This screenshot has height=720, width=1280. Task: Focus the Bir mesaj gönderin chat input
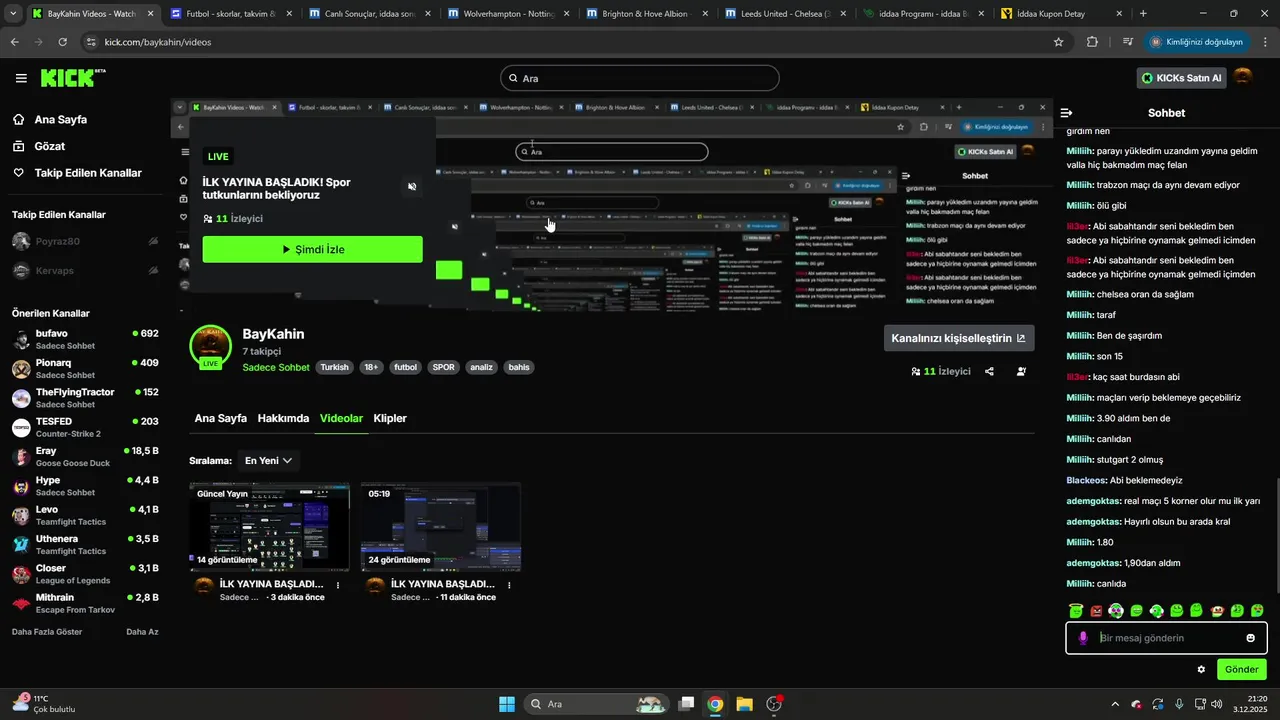[1166, 638]
